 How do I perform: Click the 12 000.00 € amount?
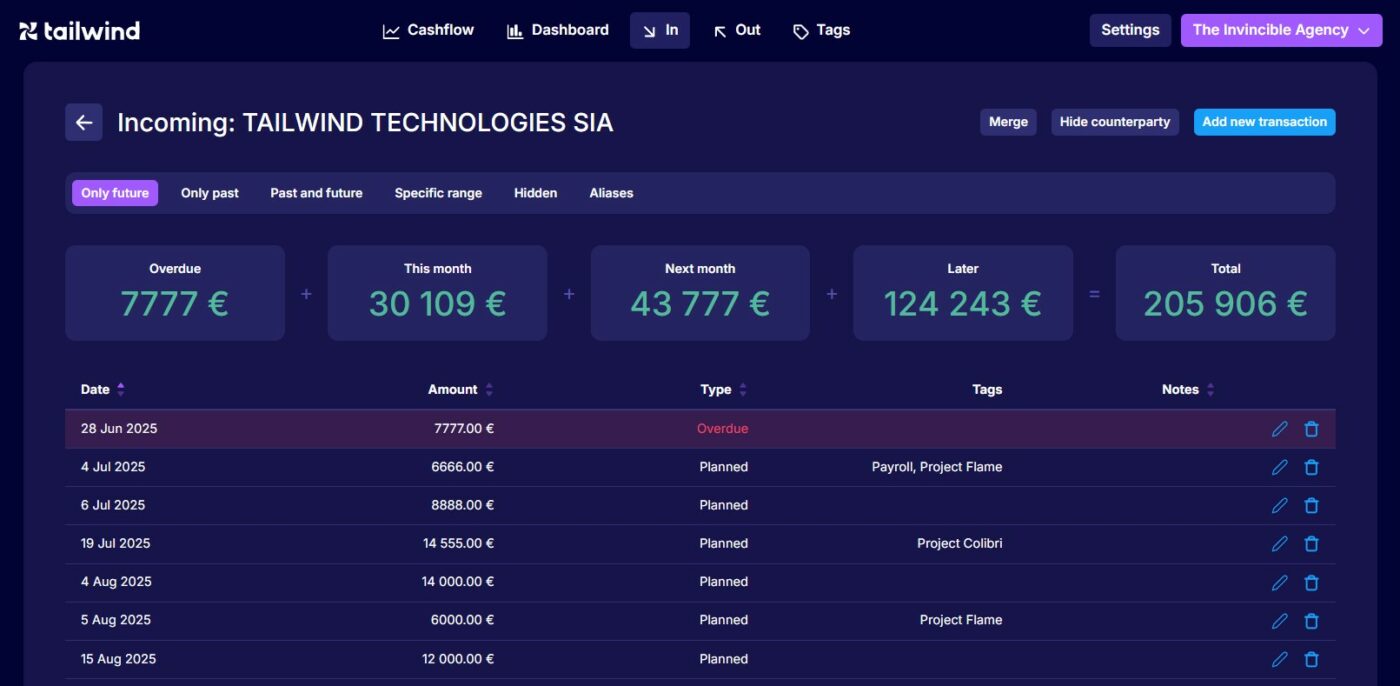[x=458, y=659]
